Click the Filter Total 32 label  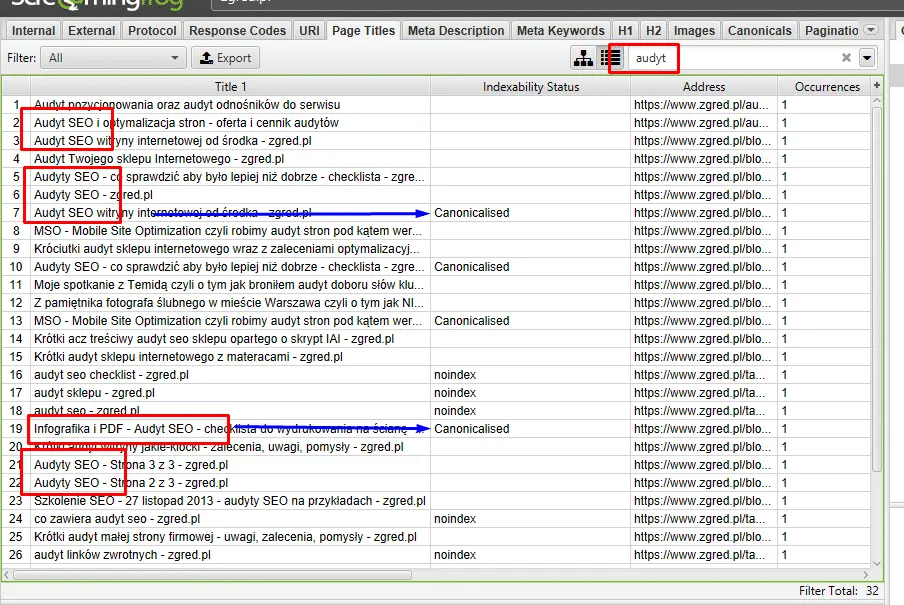click(838, 591)
